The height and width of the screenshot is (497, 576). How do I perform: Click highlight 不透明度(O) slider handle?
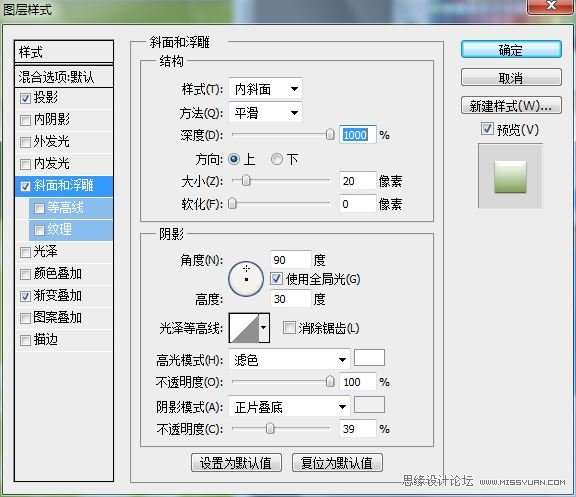tap(330, 382)
